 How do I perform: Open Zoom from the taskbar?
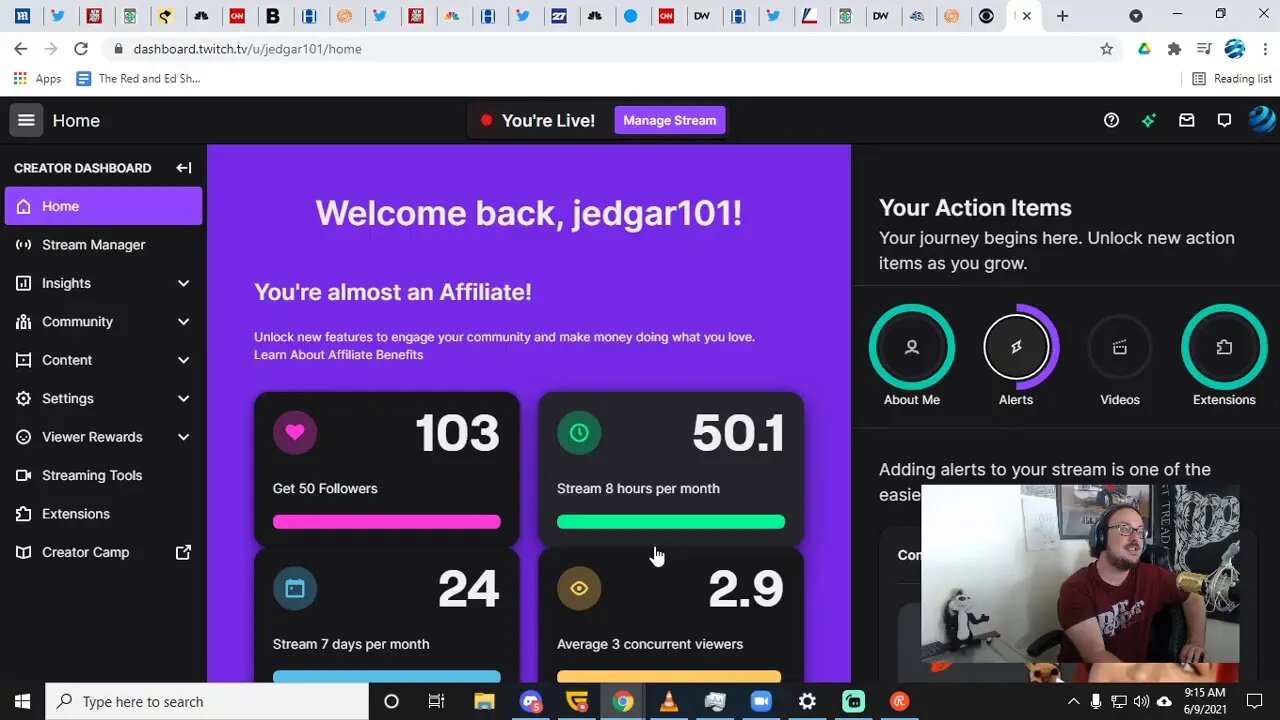761,702
